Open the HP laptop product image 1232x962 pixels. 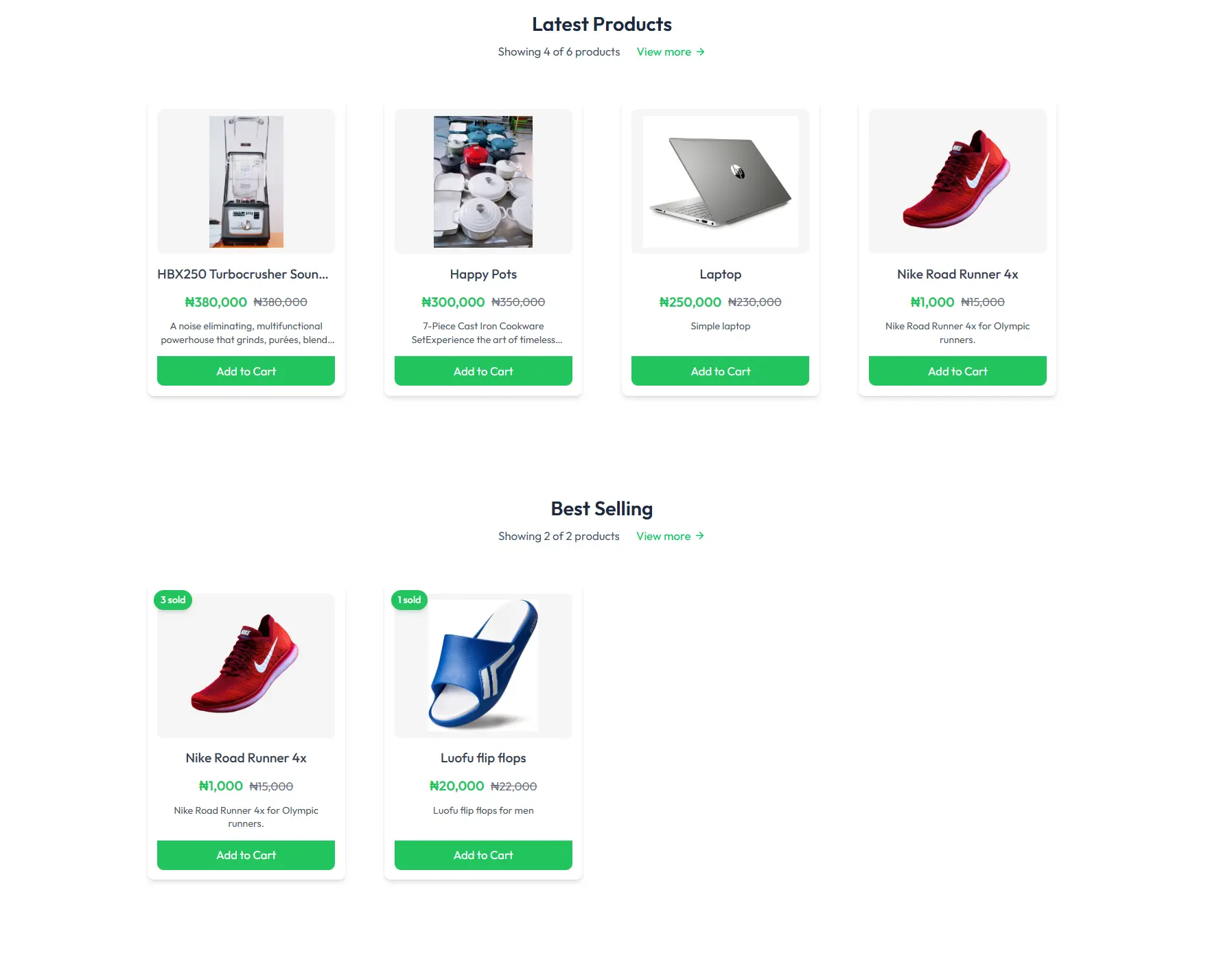pos(720,182)
